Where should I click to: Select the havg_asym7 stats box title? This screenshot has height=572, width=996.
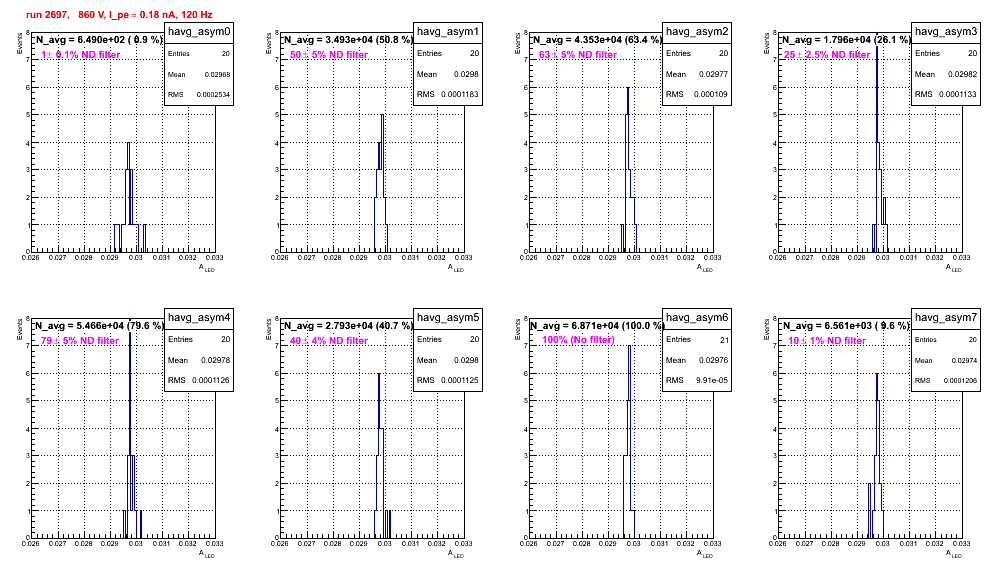click(946, 318)
